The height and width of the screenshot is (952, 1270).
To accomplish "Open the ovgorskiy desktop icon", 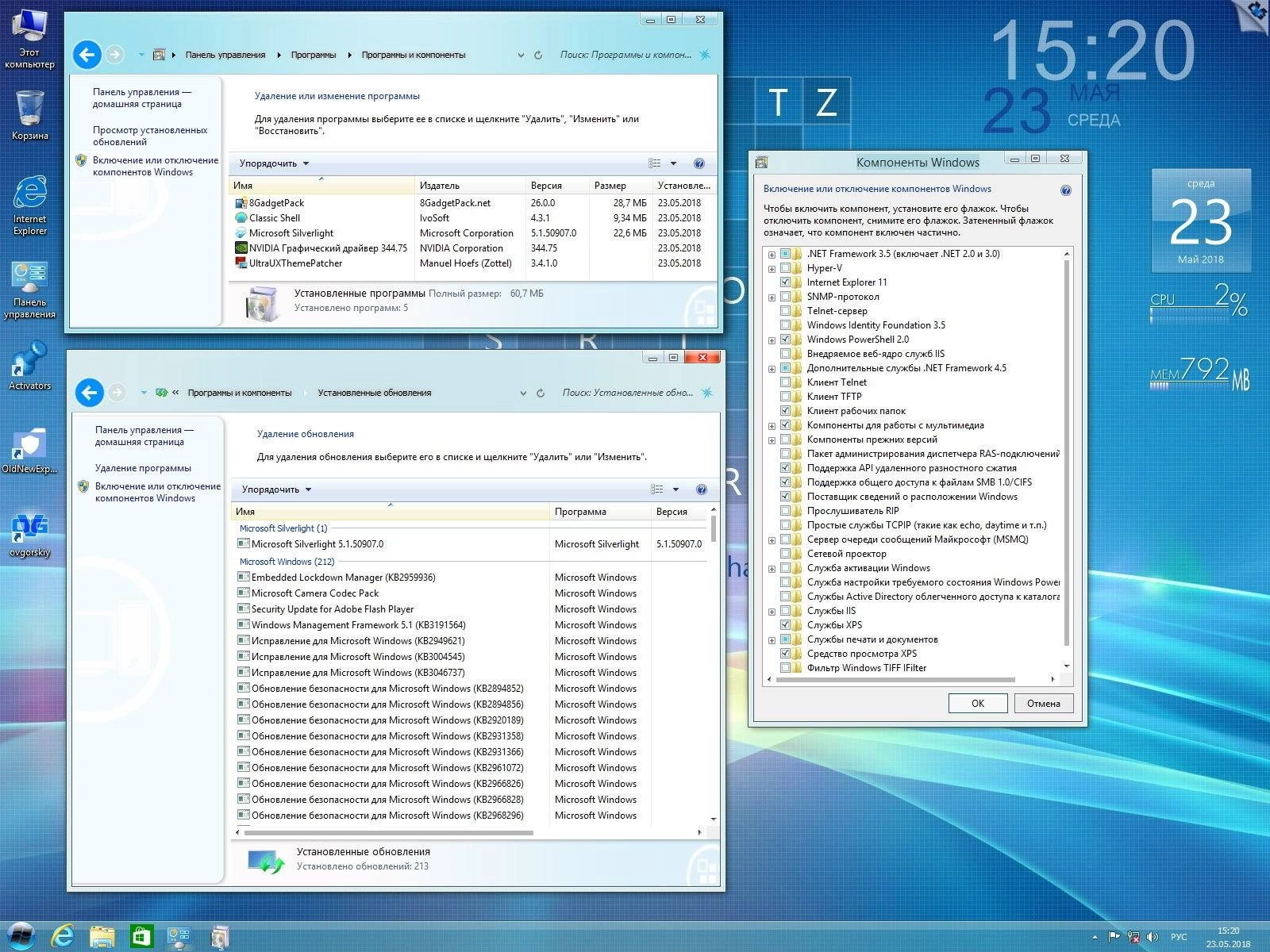I will tap(29, 534).
